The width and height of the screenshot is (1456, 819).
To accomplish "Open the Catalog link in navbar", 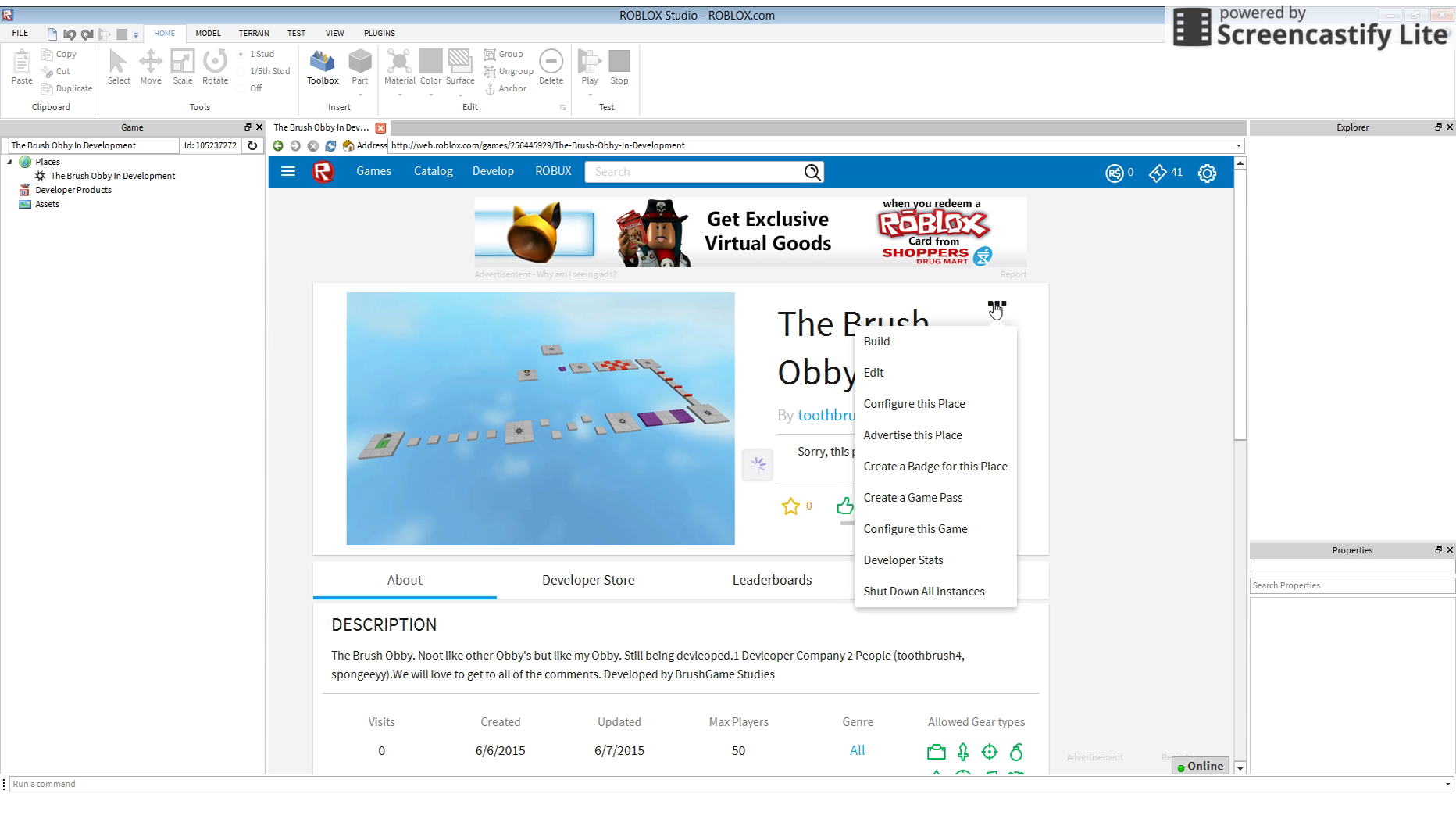I will [433, 171].
